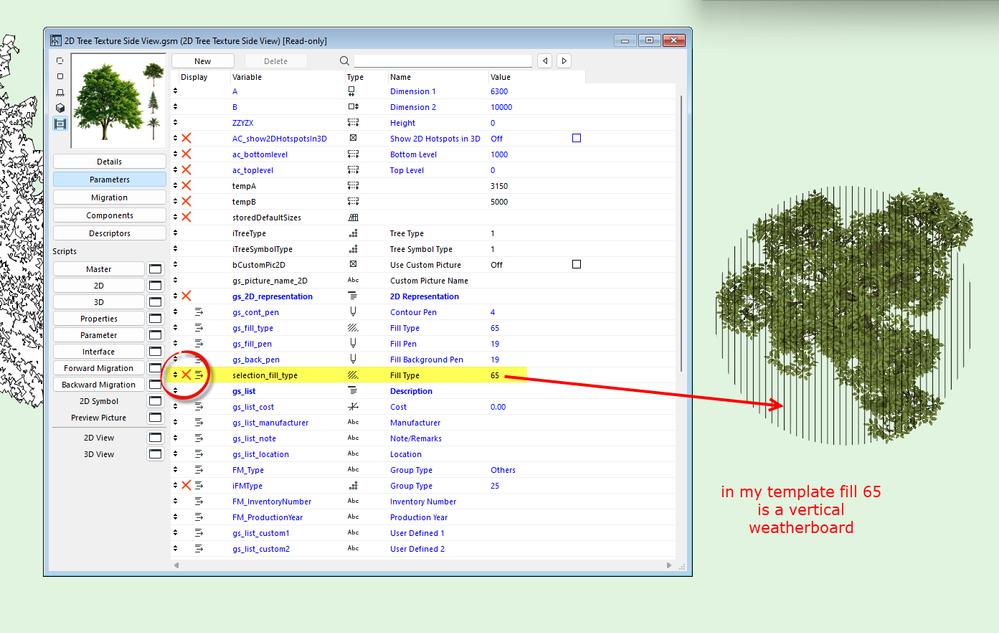Open Preview Picture window icon
This screenshot has width=999, height=633.
[x=155, y=418]
